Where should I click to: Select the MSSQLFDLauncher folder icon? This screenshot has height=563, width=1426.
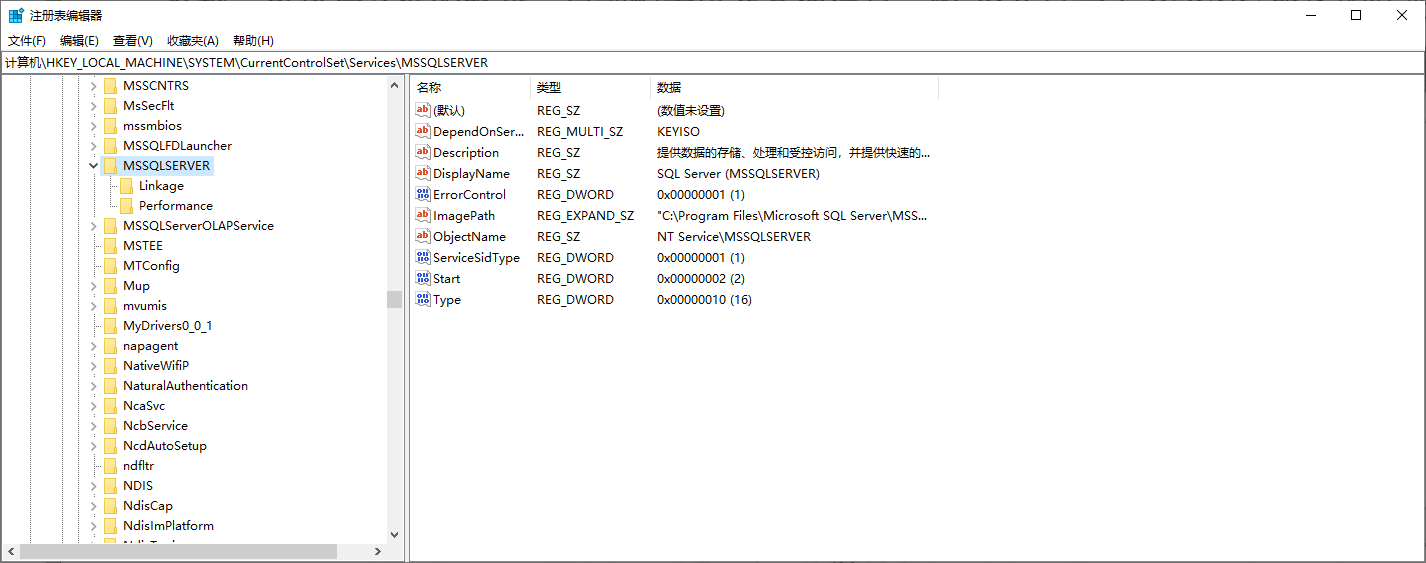pyautogui.click(x=110, y=146)
